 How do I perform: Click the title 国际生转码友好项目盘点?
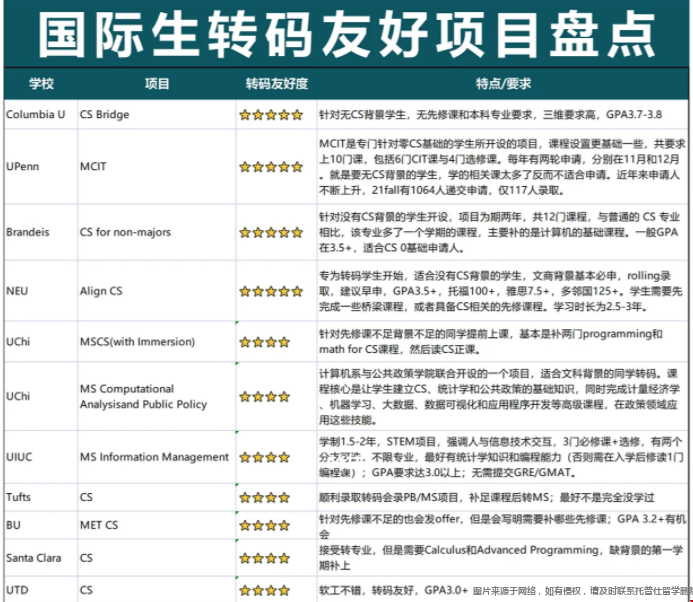tap(346, 34)
